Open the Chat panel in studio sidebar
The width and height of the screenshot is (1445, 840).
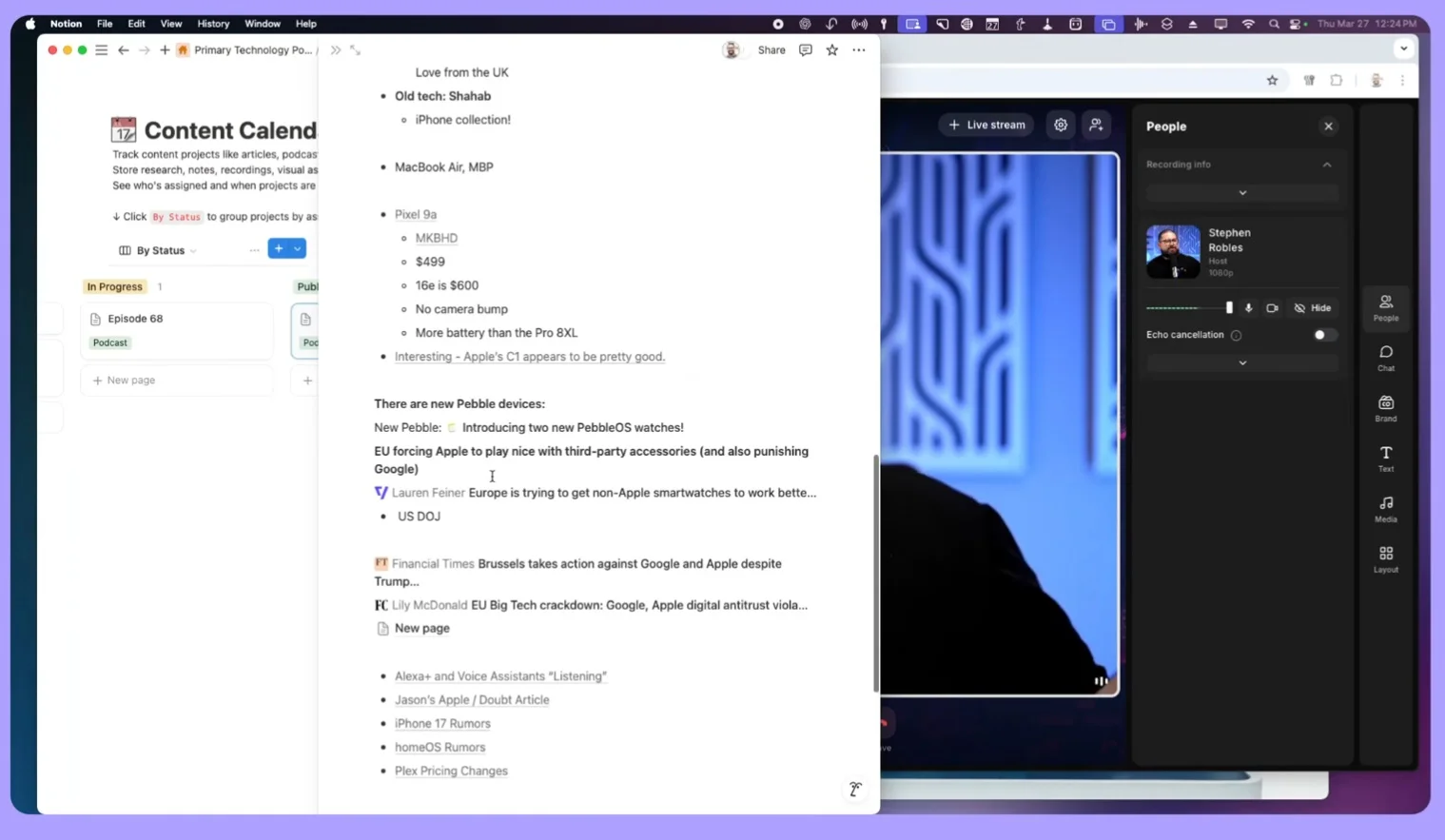pyautogui.click(x=1386, y=358)
